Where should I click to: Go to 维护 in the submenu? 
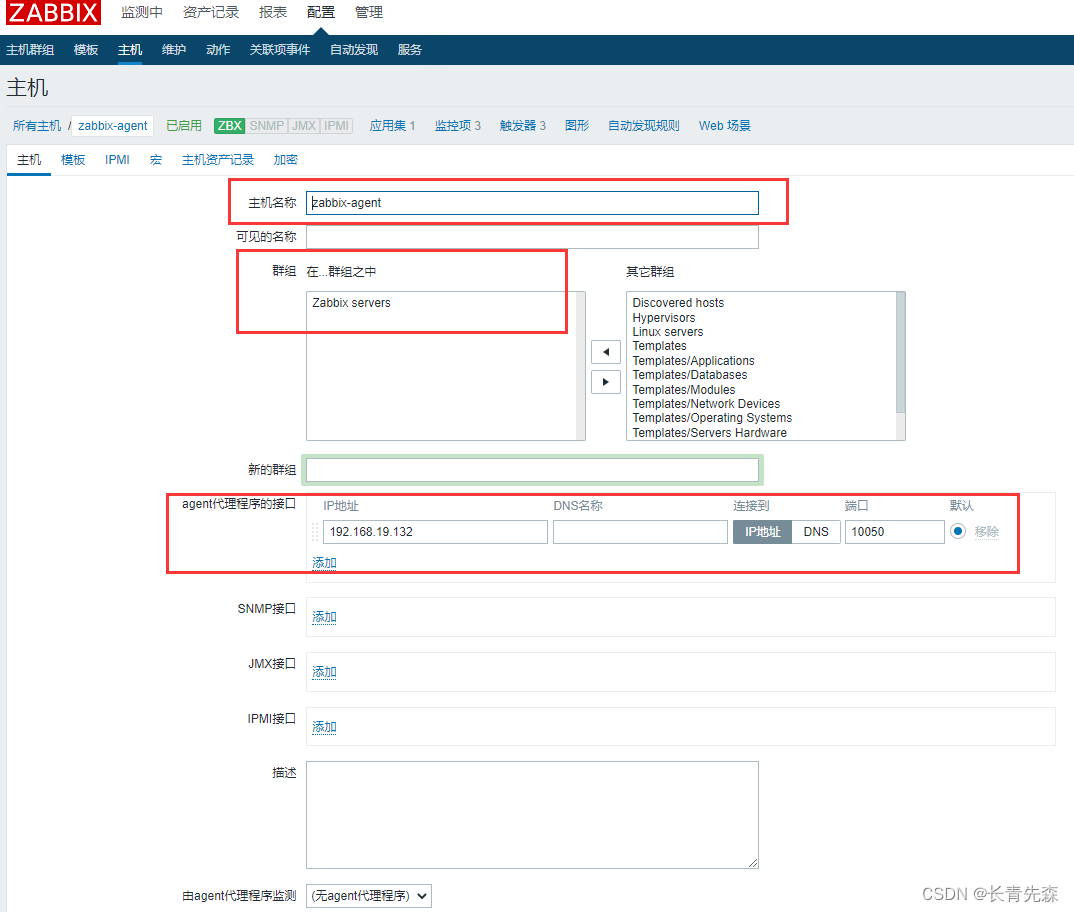[174, 50]
